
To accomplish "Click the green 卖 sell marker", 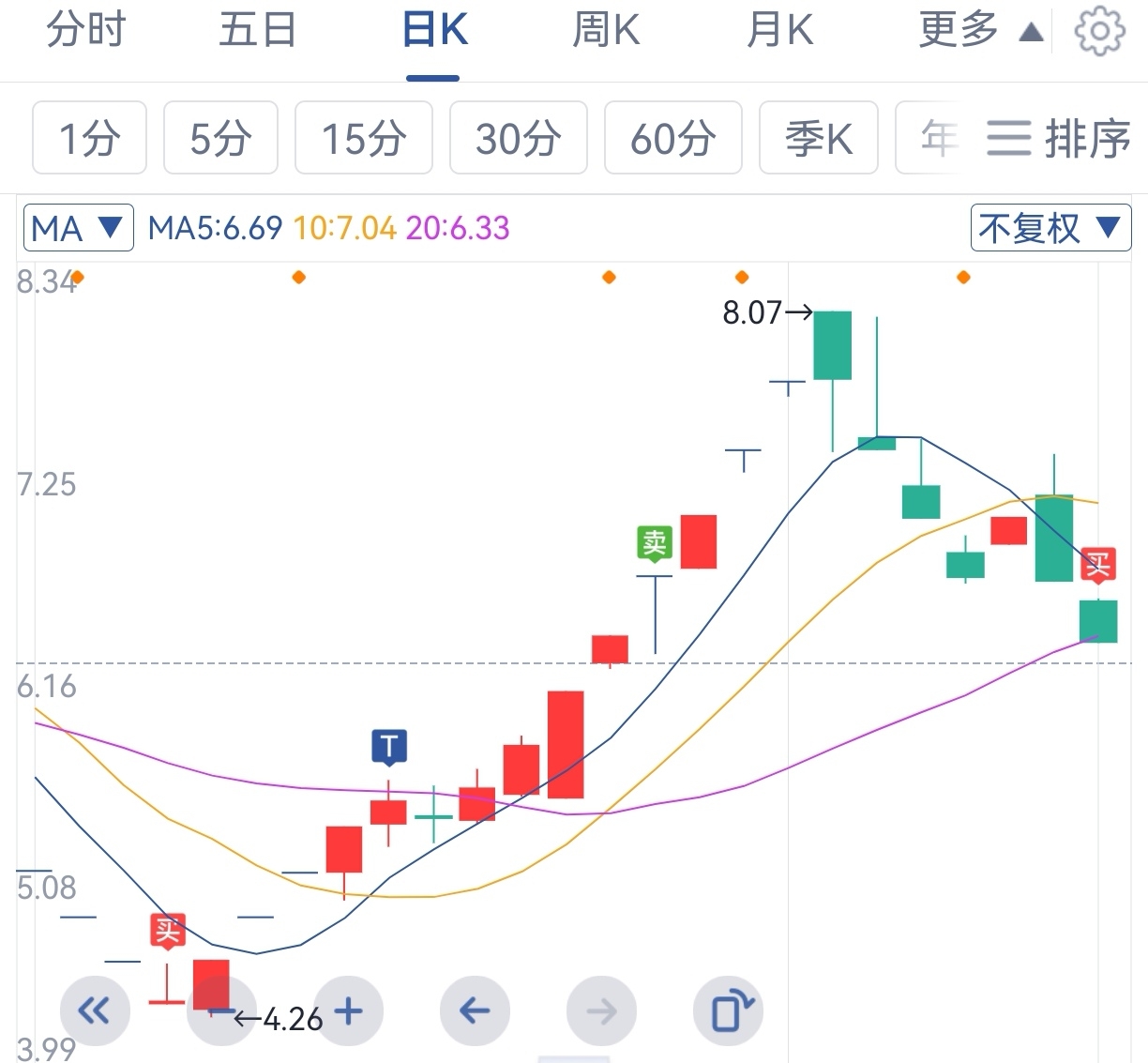I will tap(654, 542).
